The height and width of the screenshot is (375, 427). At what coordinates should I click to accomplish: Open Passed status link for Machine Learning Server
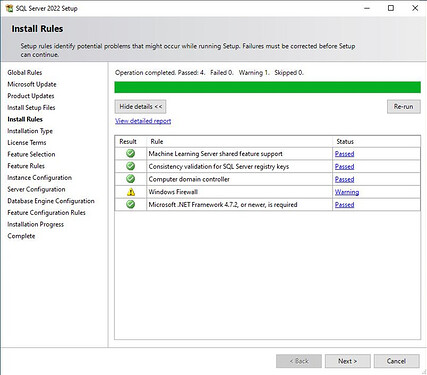pyautogui.click(x=344, y=154)
